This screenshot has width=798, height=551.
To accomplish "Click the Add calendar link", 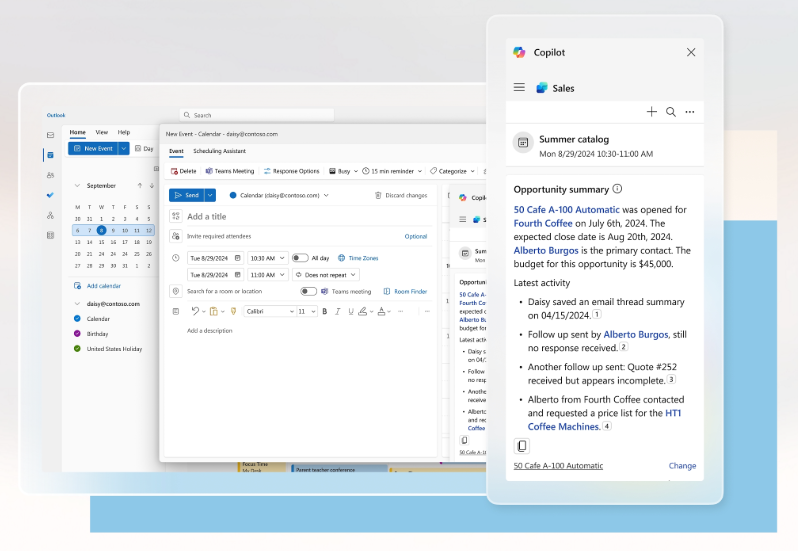I will tap(98, 286).
